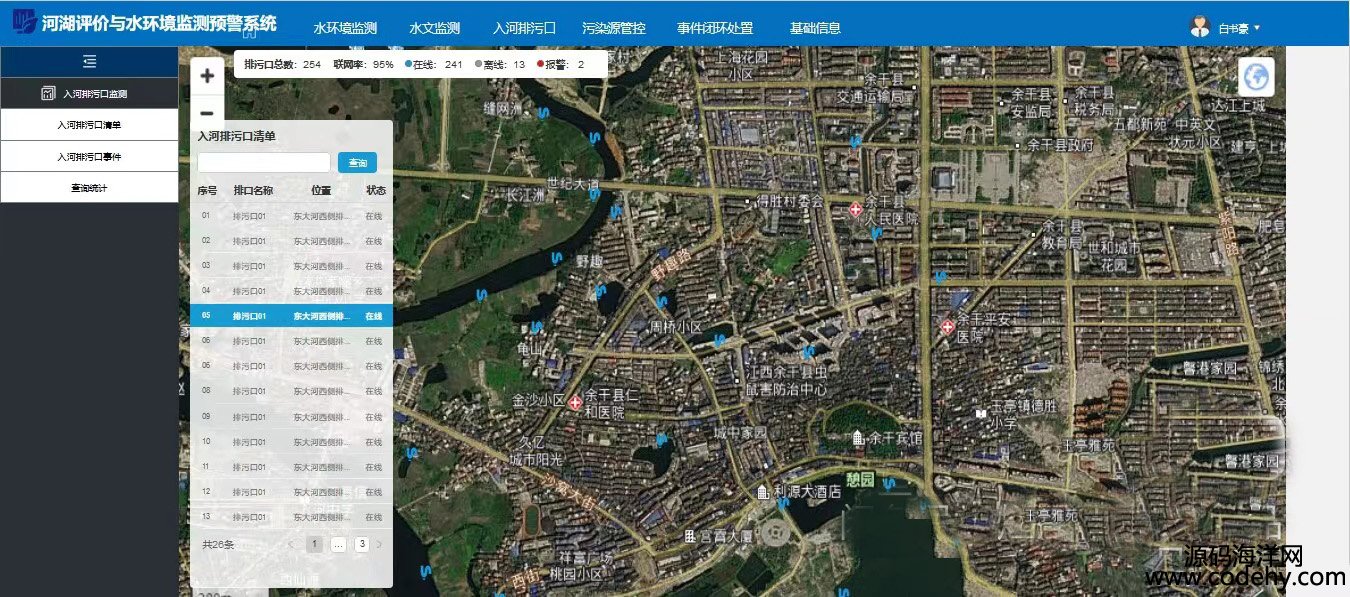Click the 排口名称 column header

(253, 190)
